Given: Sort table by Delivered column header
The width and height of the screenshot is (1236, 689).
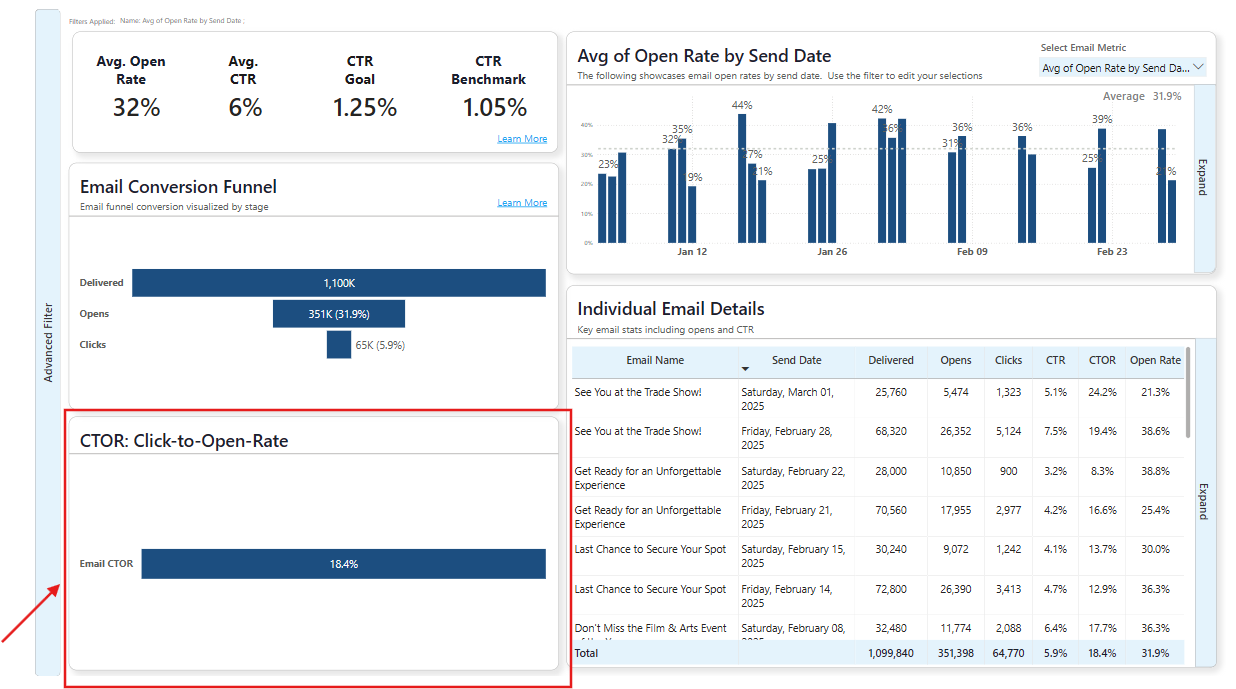Looking at the screenshot, I should [x=890, y=360].
